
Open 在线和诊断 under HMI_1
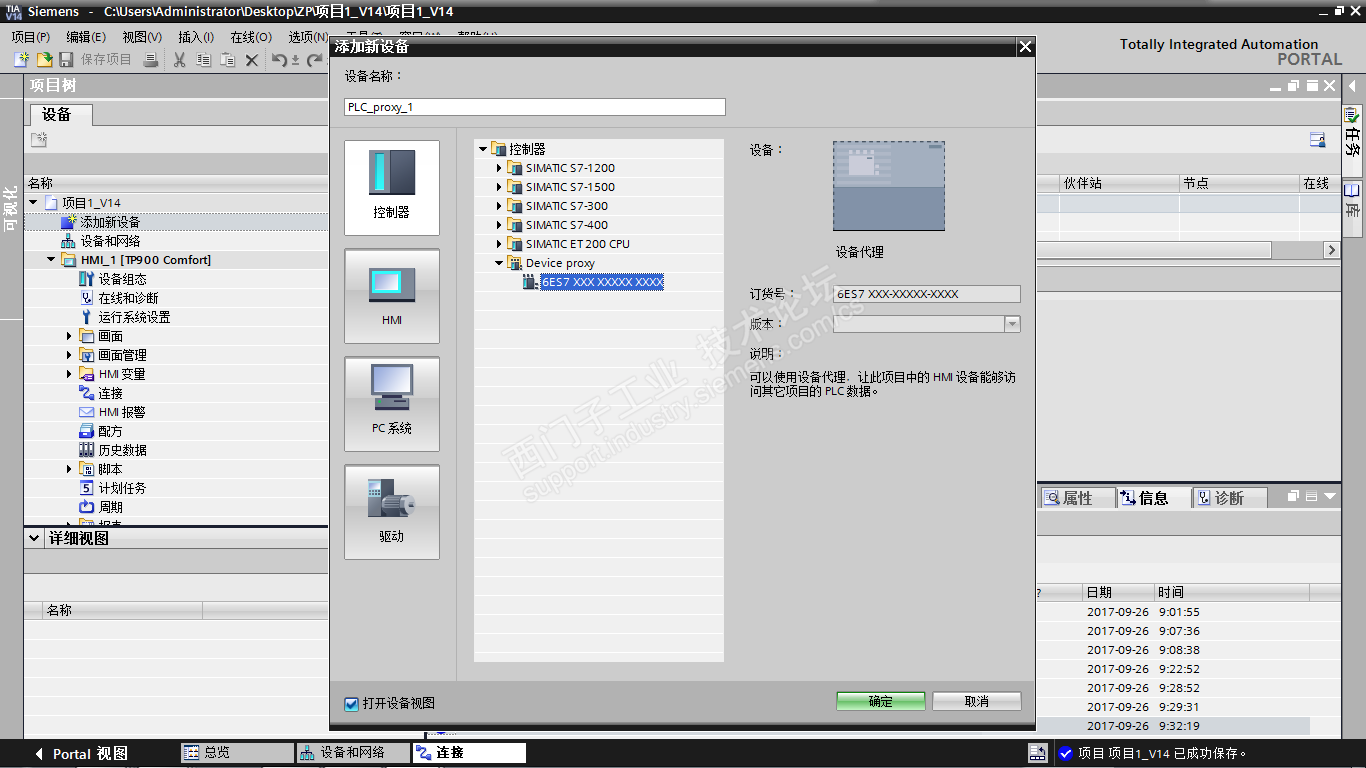pos(128,298)
